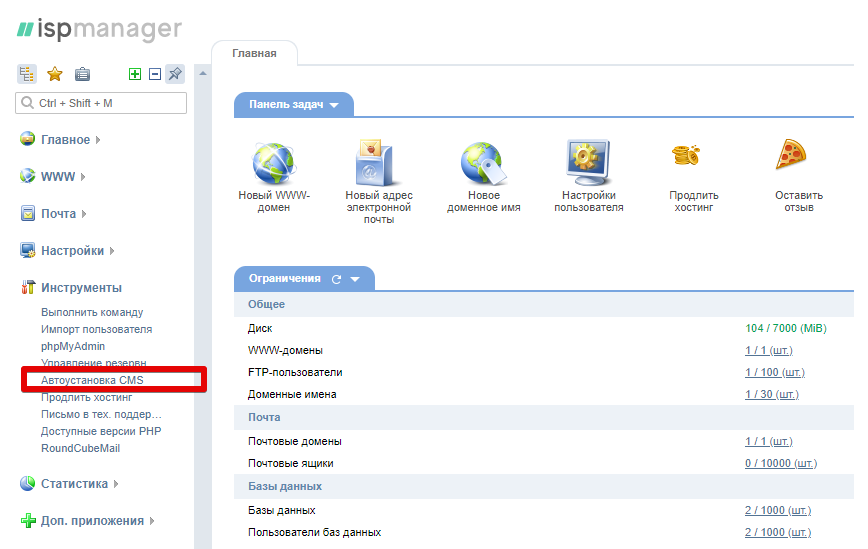Viewport: 868px width, 549px height.
Task: Open WWW-домены 1 / 1 link
Action: [x=768, y=350]
